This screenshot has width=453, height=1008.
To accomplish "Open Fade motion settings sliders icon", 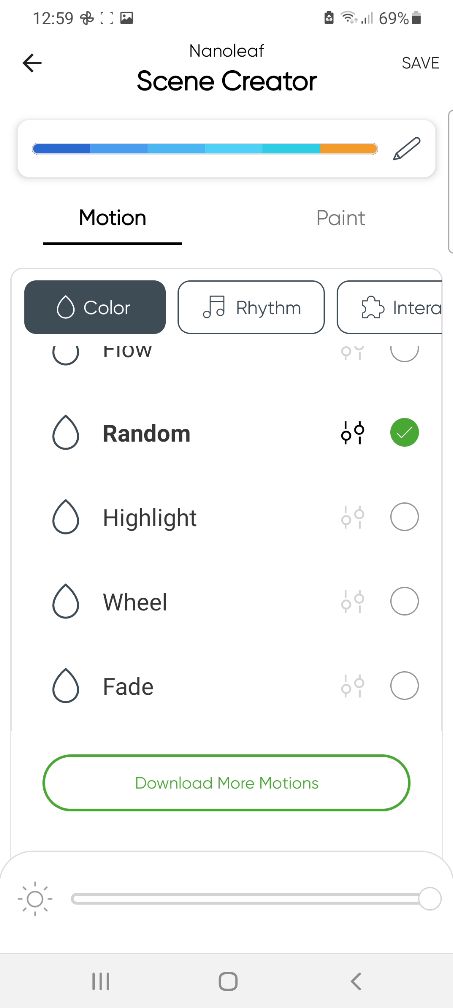I will pyautogui.click(x=353, y=686).
